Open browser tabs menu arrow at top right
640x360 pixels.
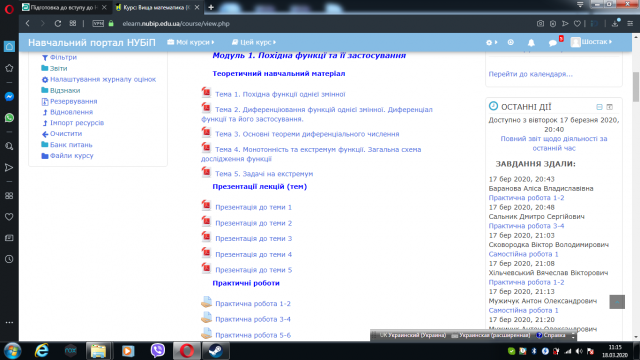(x=580, y=4)
